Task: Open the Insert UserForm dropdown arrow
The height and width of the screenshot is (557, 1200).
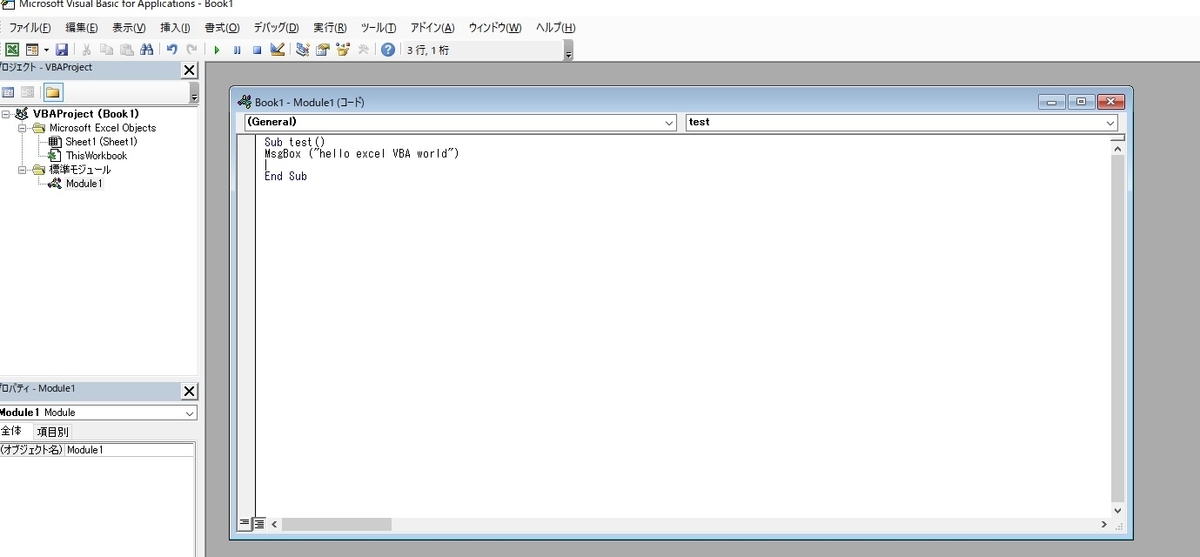Action: 46,49
